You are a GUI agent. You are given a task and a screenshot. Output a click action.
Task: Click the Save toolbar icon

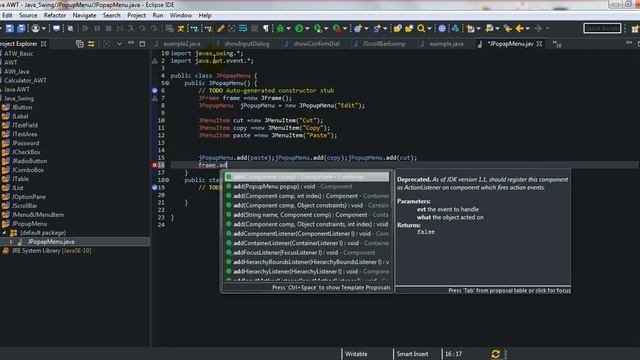click(9, 29)
